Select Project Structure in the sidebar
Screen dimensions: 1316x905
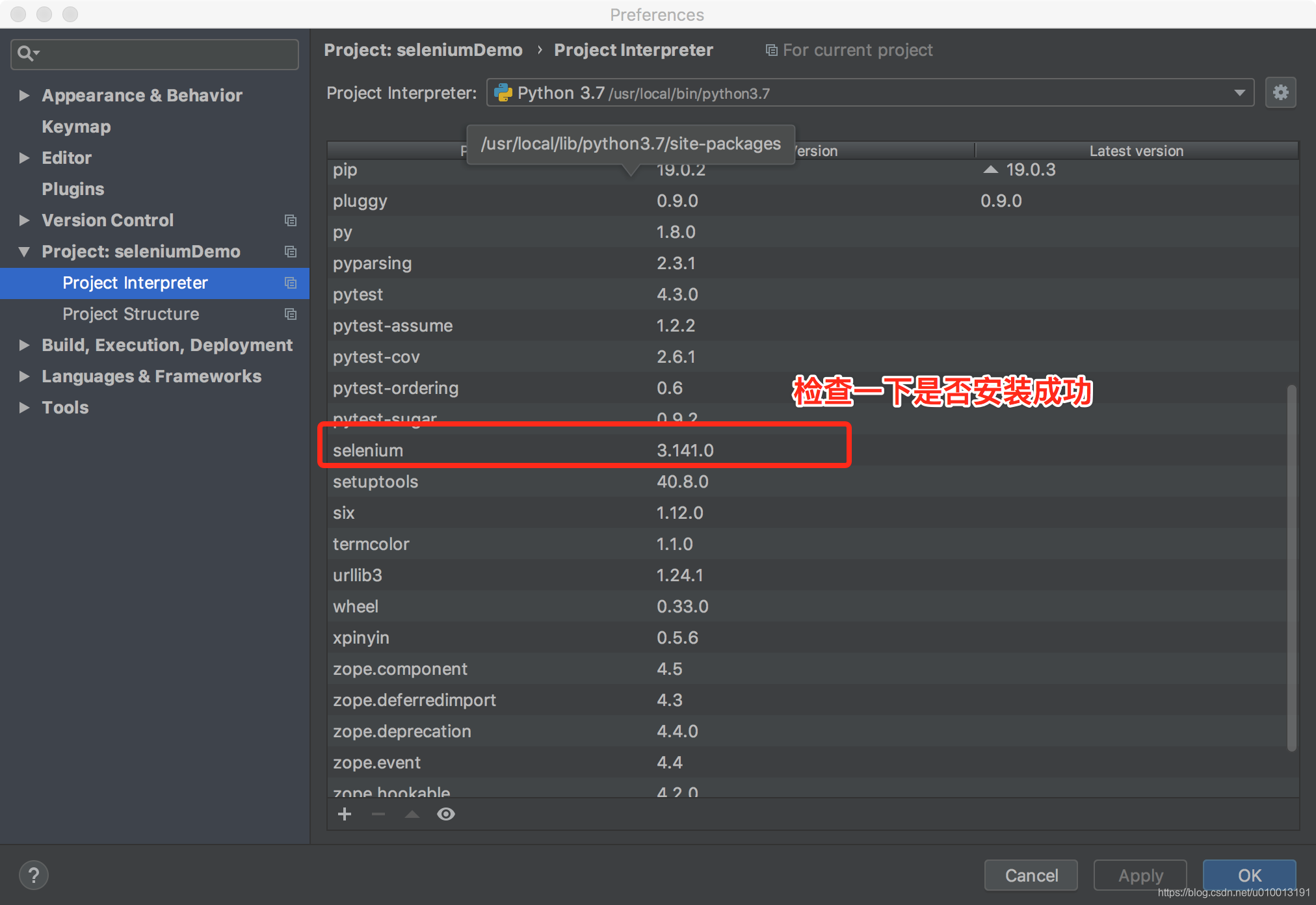coord(155,314)
